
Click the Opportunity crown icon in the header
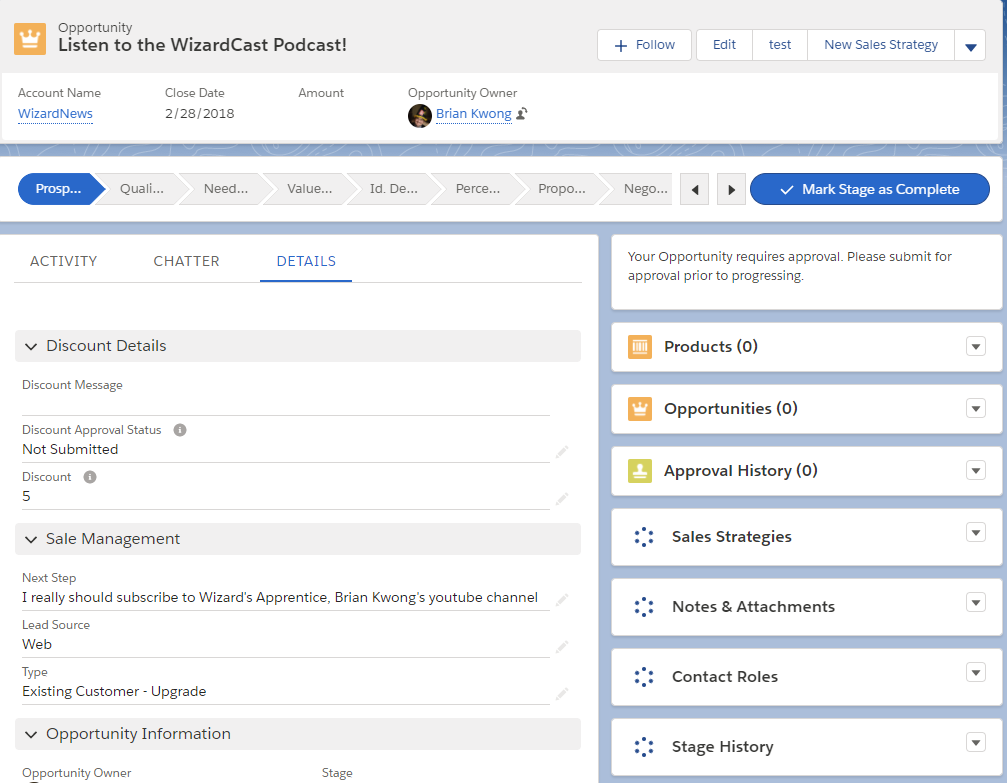tap(29, 38)
